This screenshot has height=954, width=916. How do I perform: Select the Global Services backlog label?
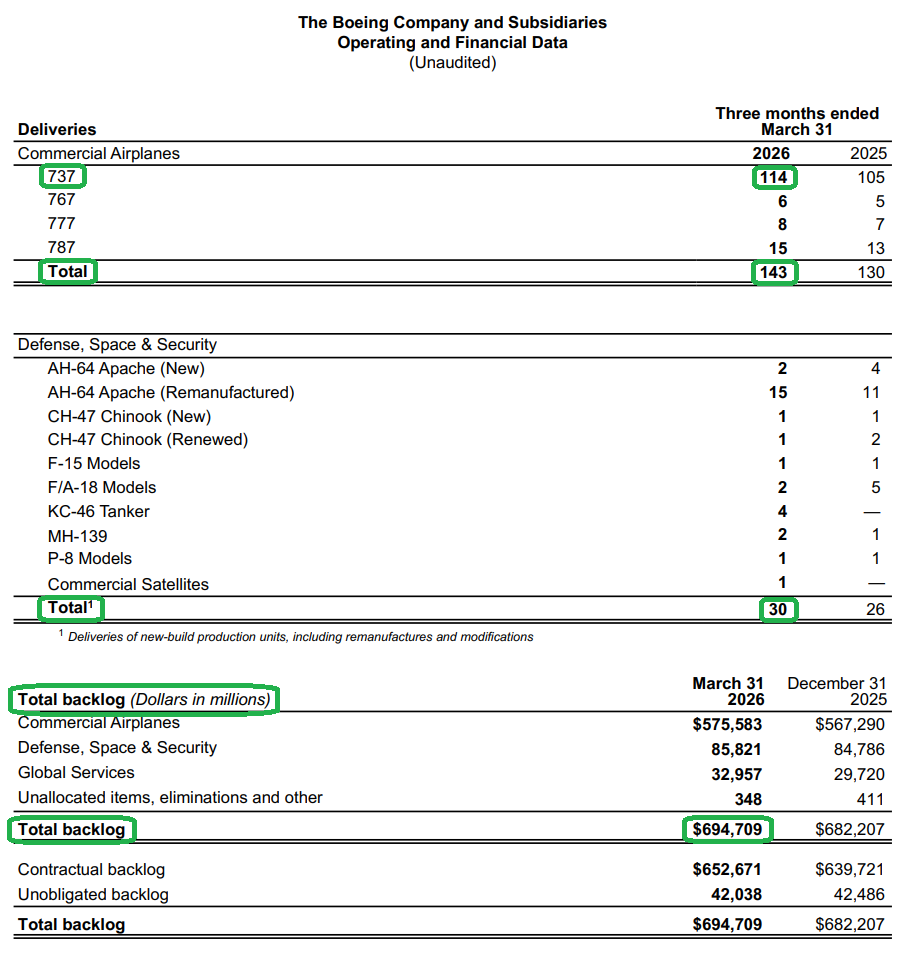pos(76,772)
